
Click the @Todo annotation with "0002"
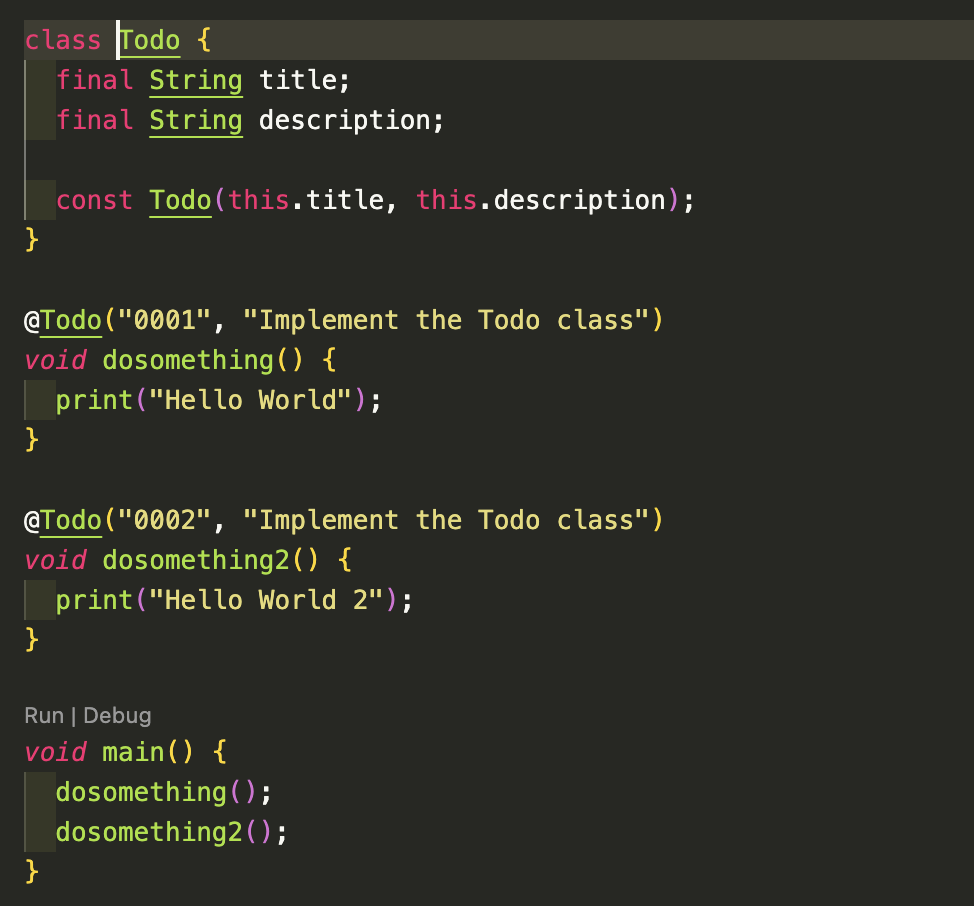(x=63, y=520)
